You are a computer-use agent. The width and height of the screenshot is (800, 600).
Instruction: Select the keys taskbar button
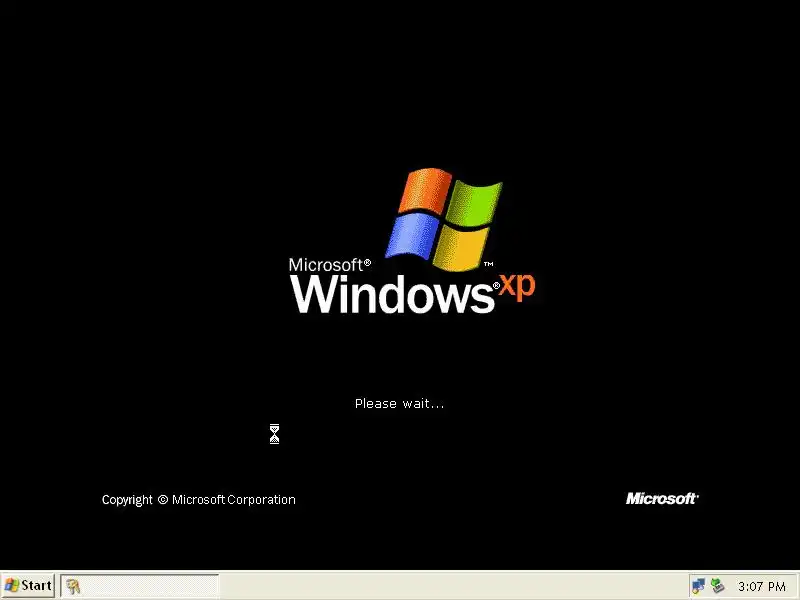coord(139,586)
